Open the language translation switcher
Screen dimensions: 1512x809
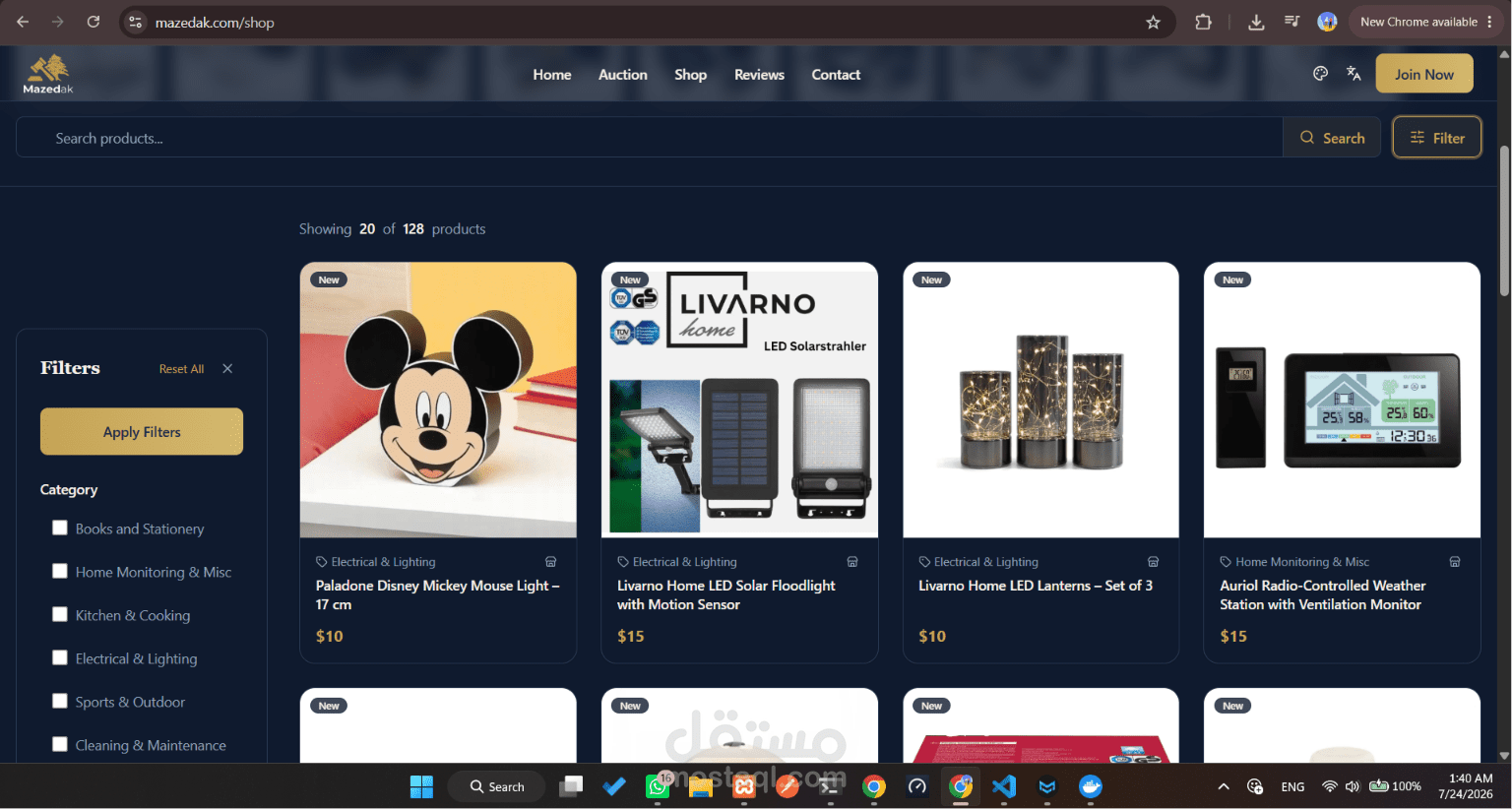(1354, 74)
